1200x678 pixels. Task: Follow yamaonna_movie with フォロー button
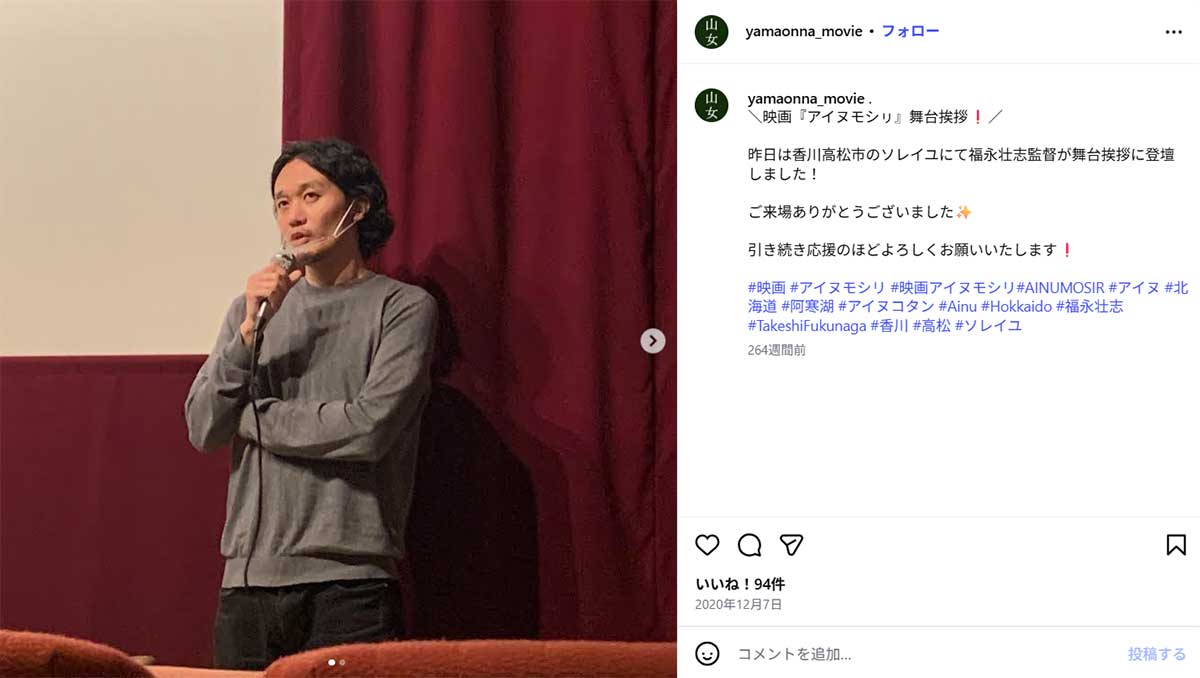click(910, 32)
